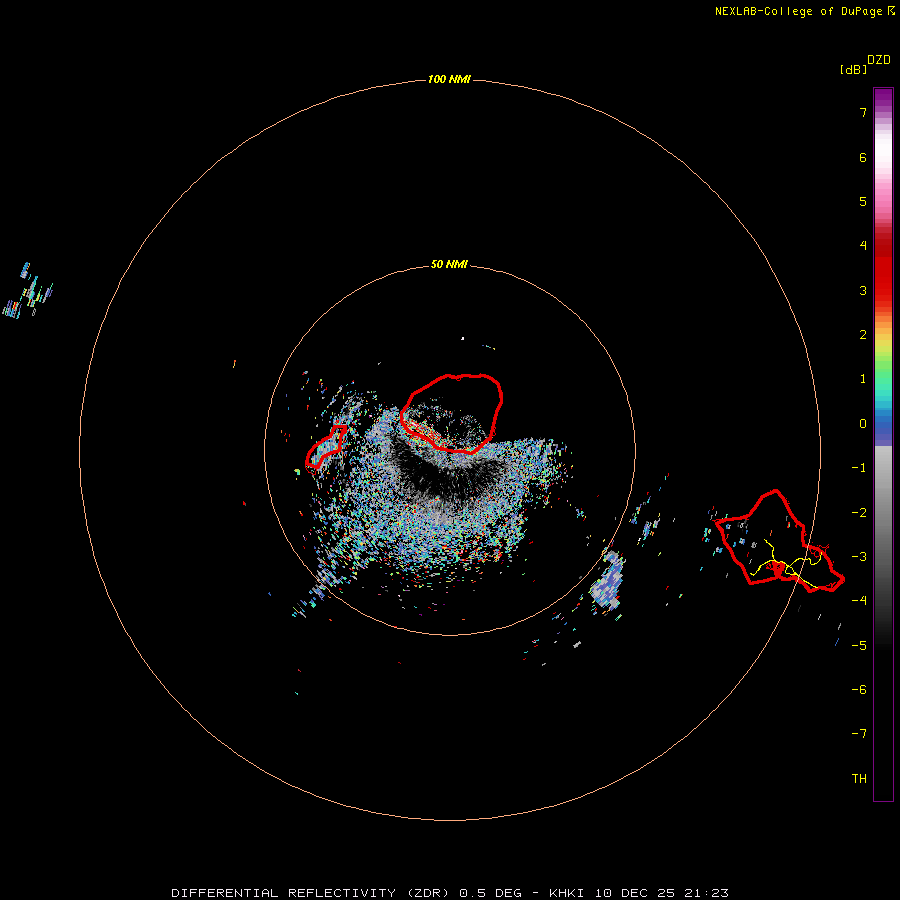
Task: Select the -2 dB scale label
Action: coord(859,513)
